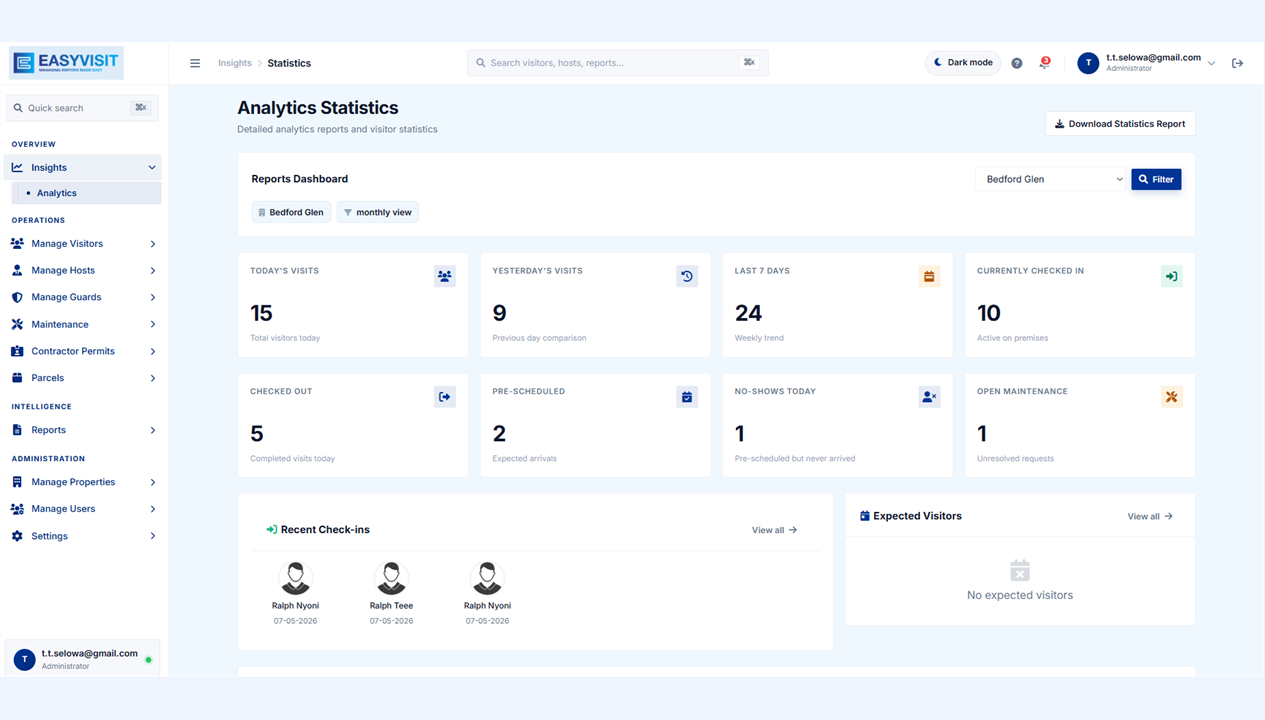Click the Insights chart icon
Viewport: 1265px width, 720px height.
pyautogui.click(x=17, y=167)
